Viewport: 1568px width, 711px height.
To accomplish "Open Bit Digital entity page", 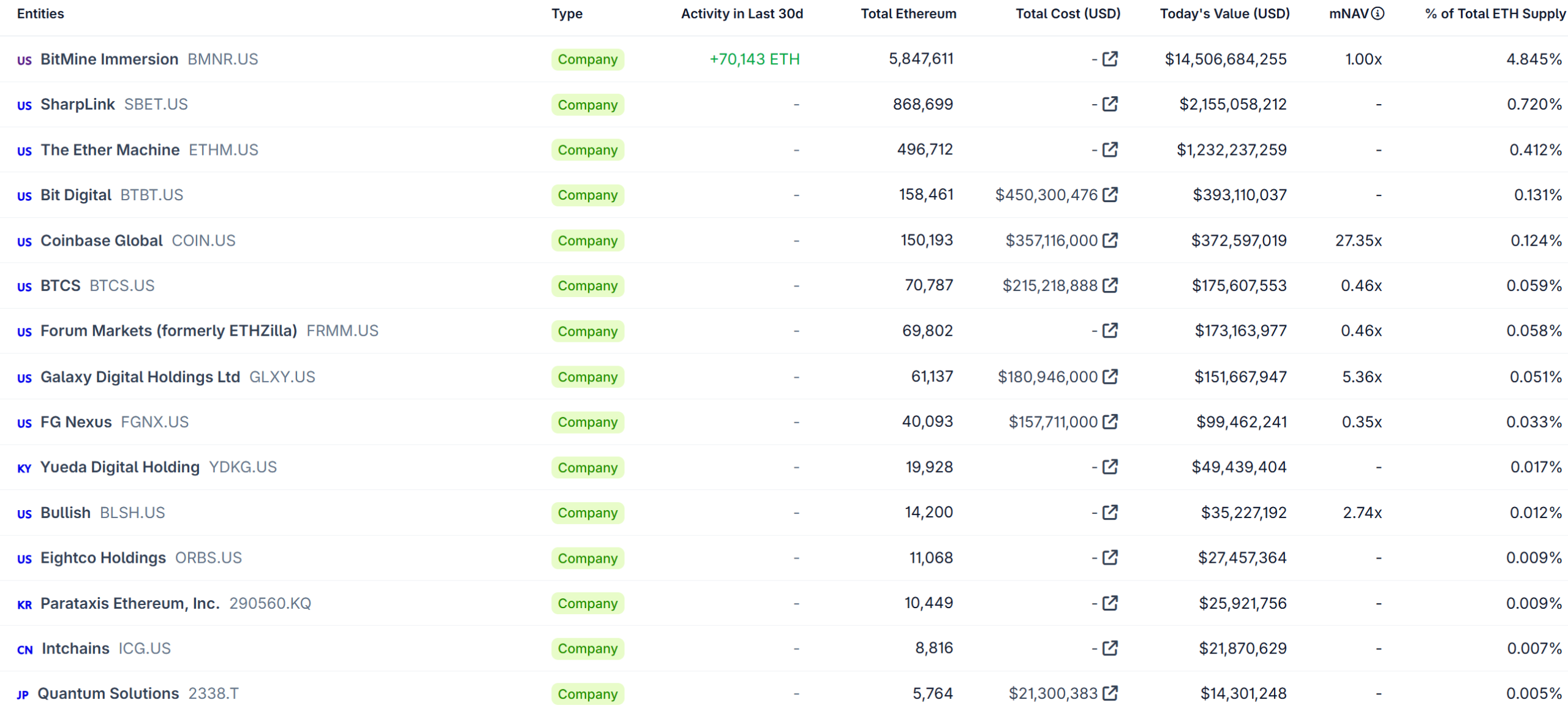I will pos(76,195).
